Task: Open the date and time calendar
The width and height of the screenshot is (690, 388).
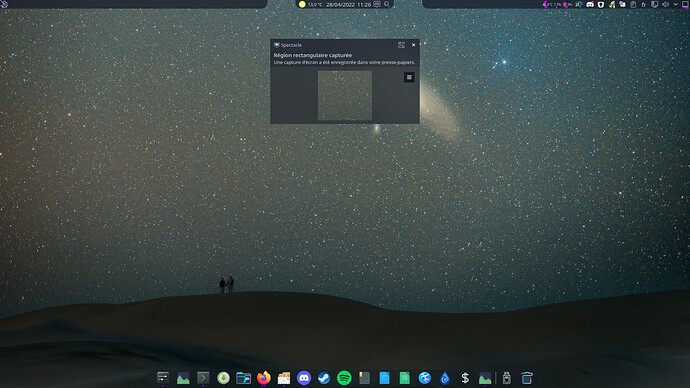Action: [348, 4]
